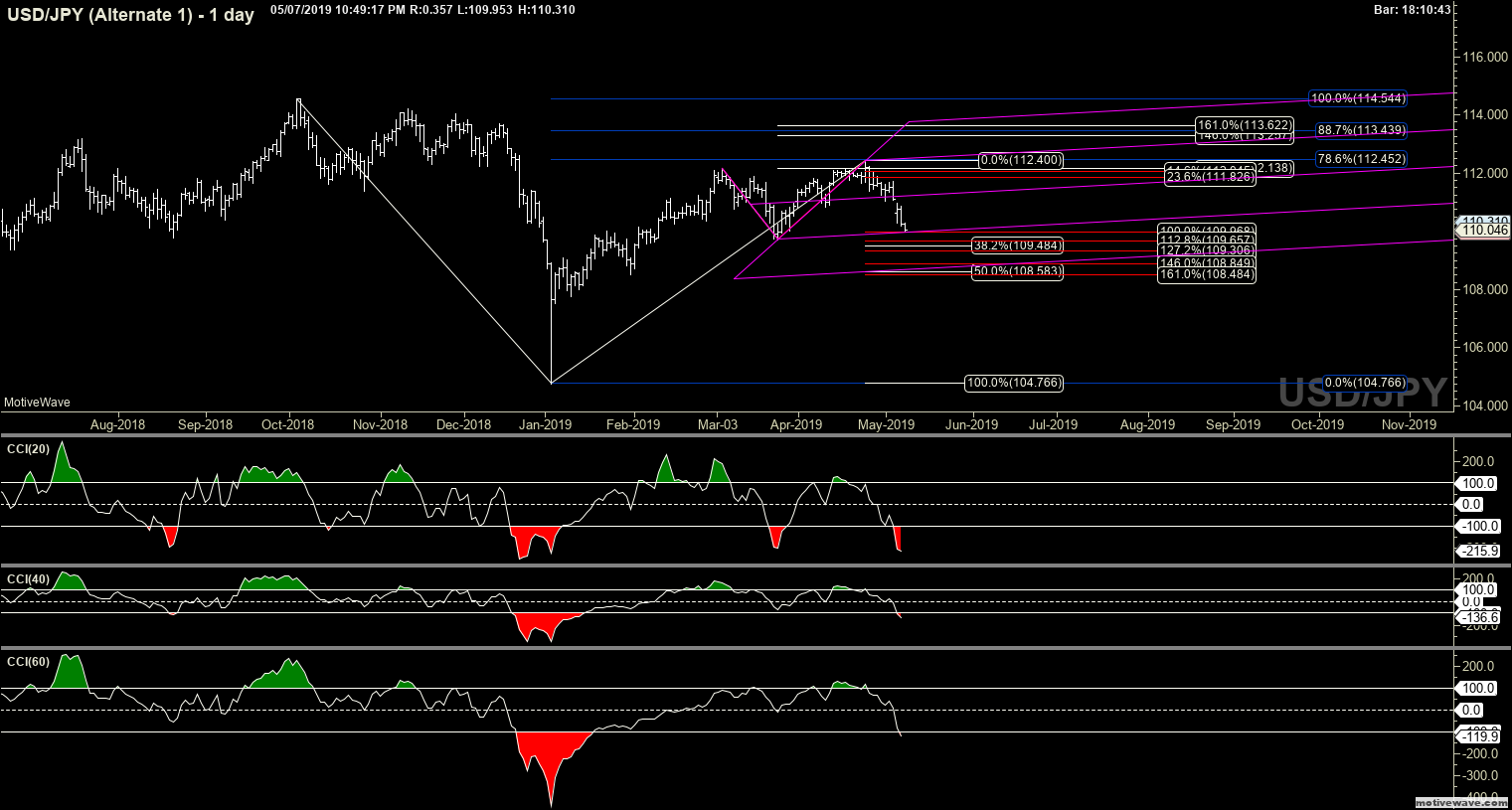Click the 23.6%(111.826) retracement label
This screenshot has width=1512, height=810.
[1210, 177]
